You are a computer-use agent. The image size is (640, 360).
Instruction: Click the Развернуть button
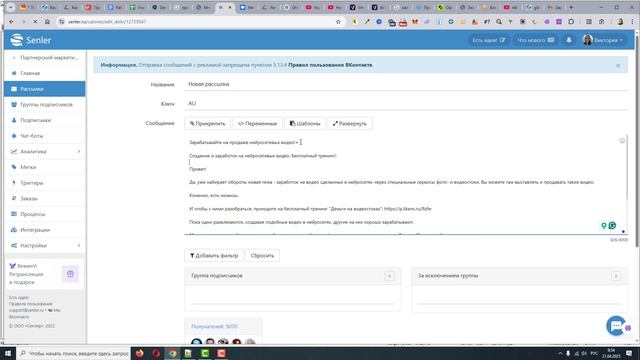[x=349, y=123]
